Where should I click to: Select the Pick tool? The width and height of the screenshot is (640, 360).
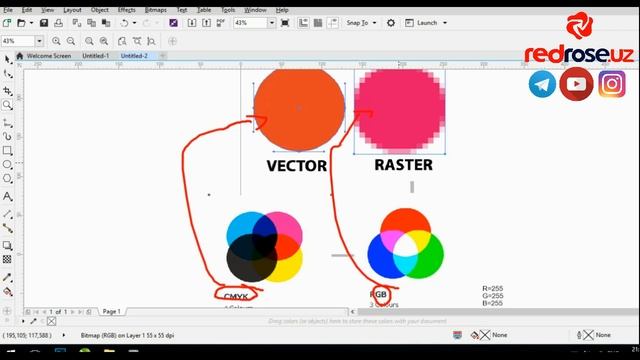7,60
